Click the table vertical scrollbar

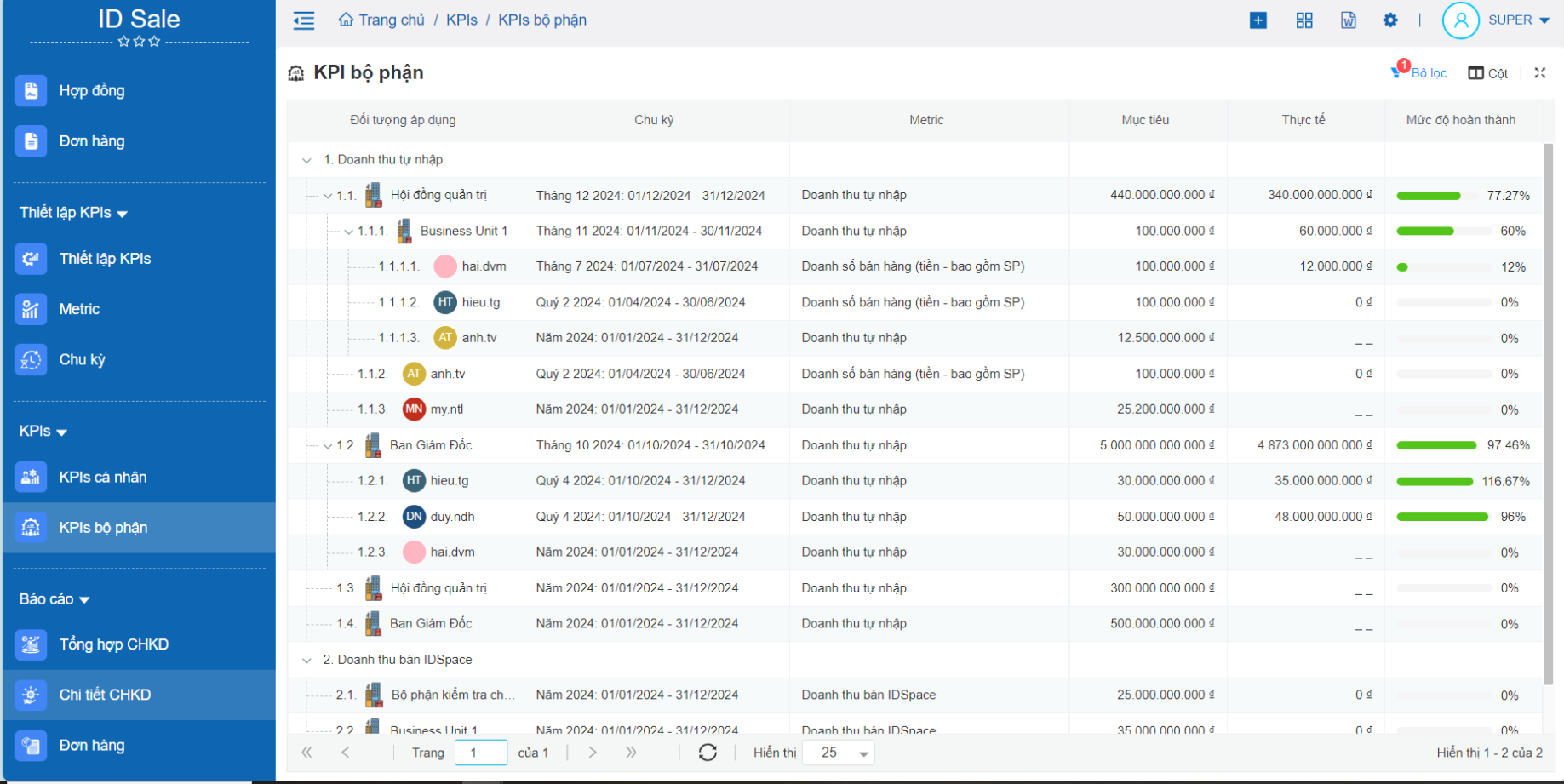click(x=1549, y=413)
